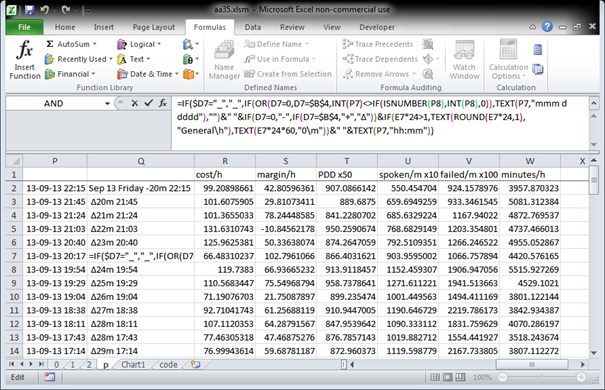Open the Math & Trig functions icon

click(191, 59)
